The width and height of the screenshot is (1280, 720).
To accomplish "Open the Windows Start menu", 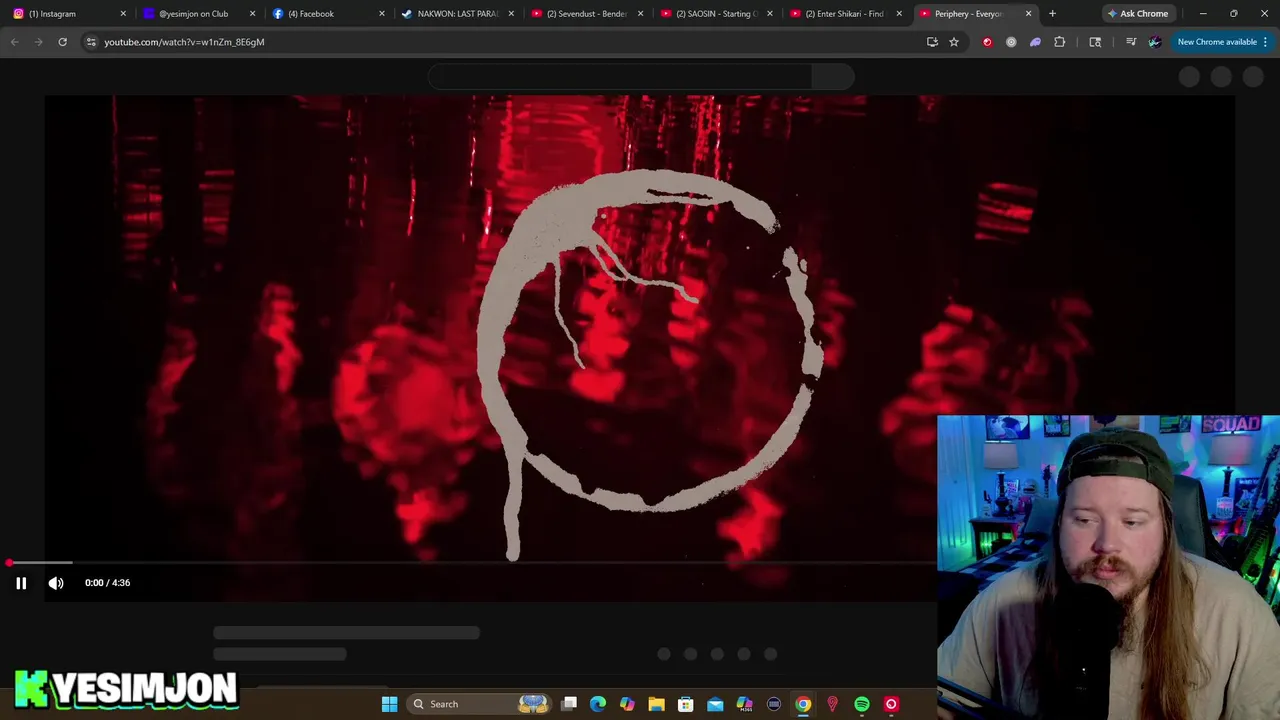I will [390, 704].
